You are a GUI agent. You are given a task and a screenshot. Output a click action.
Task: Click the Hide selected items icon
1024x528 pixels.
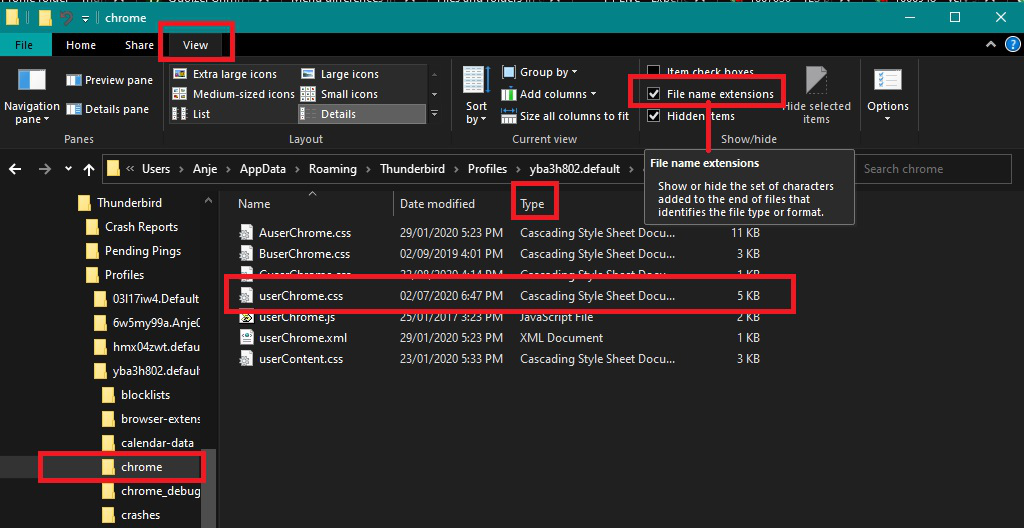(x=816, y=96)
